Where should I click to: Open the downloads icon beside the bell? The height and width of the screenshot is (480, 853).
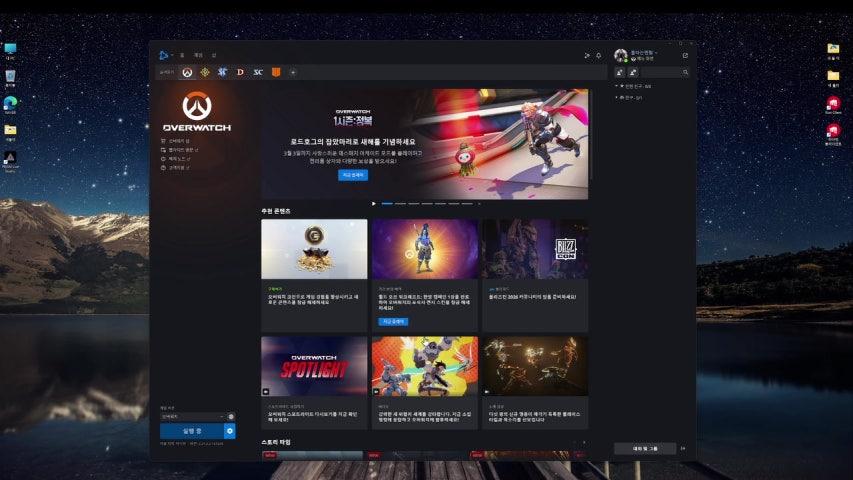586,56
